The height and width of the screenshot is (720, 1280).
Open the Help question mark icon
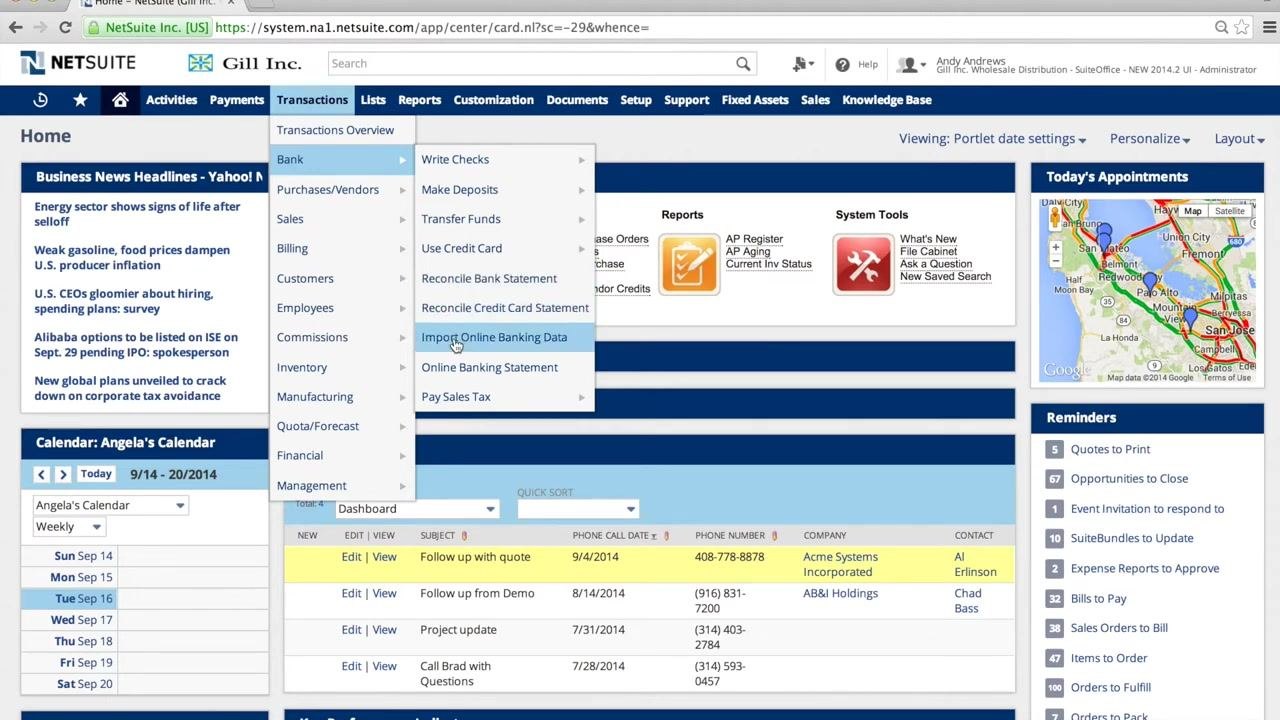pyautogui.click(x=842, y=64)
